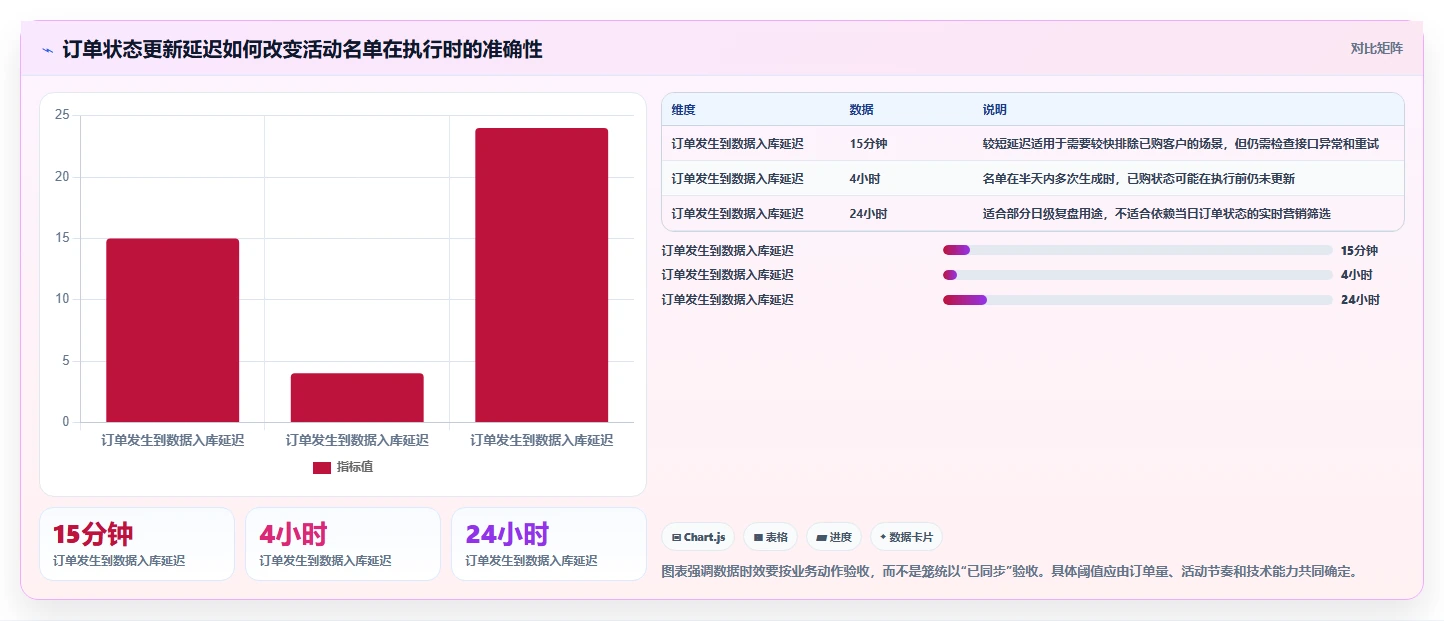Image resolution: width=1444 pixels, height=621 pixels.
Task: Select the Chart.js tag chip
Action: coord(698,537)
